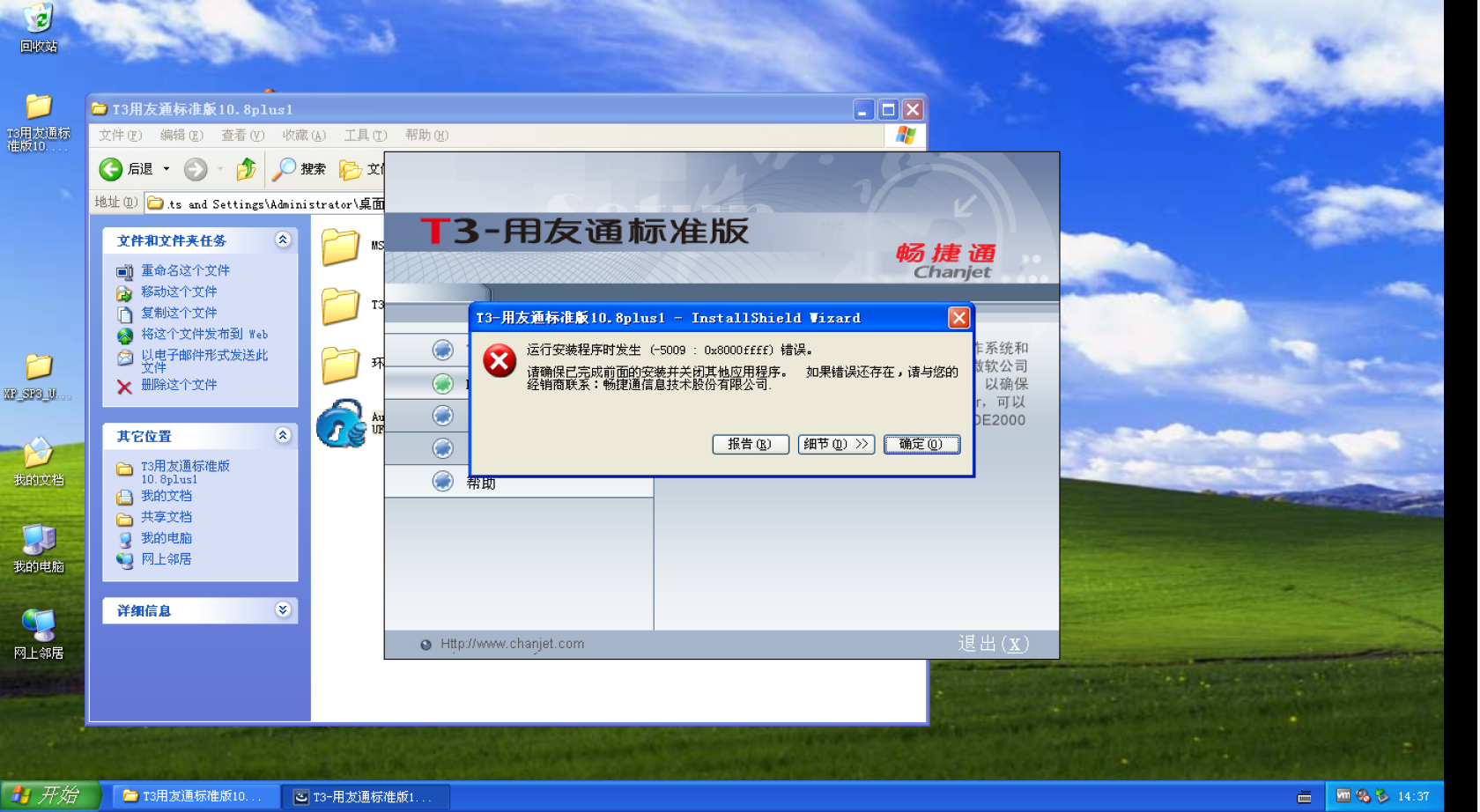Image resolution: width=1480 pixels, height=812 pixels.
Task: Click the red error icon in the dialog
Action: pyautogui.click(x=499, y=360)
